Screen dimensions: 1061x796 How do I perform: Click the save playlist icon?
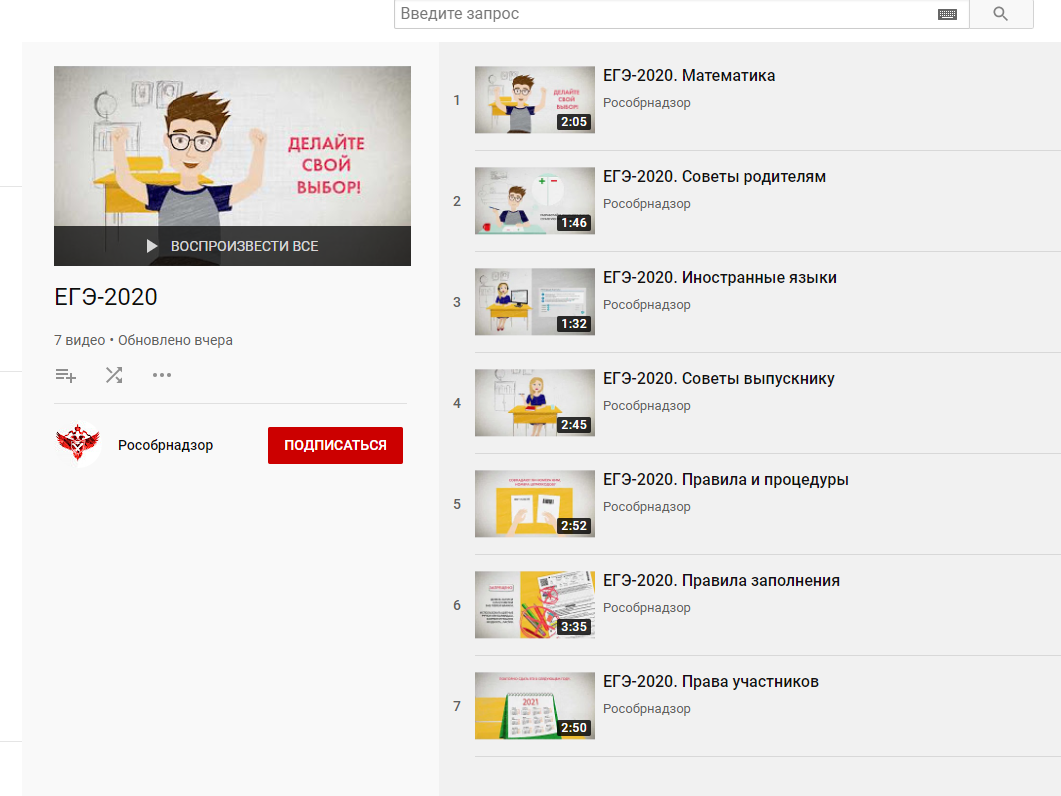click(66, 376)
